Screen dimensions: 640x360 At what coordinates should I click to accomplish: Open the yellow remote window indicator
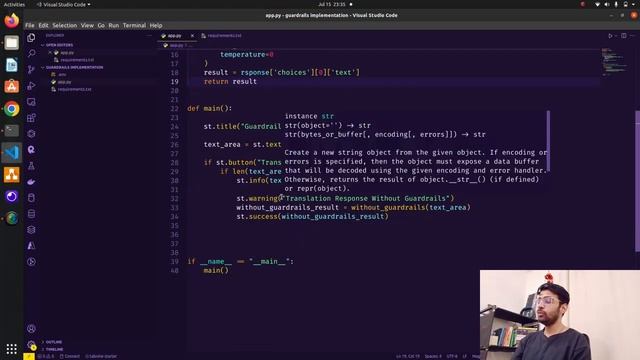[29, 356]
